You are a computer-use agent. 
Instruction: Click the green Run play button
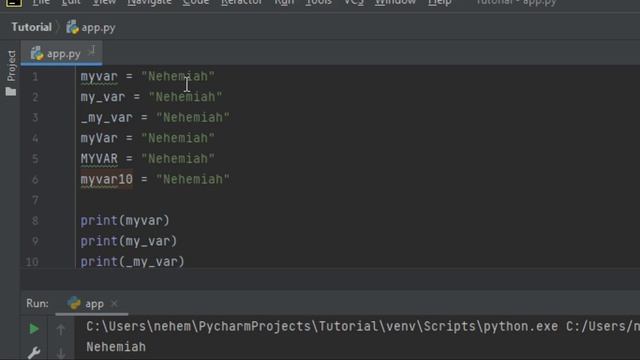click(x=34, y=329)
